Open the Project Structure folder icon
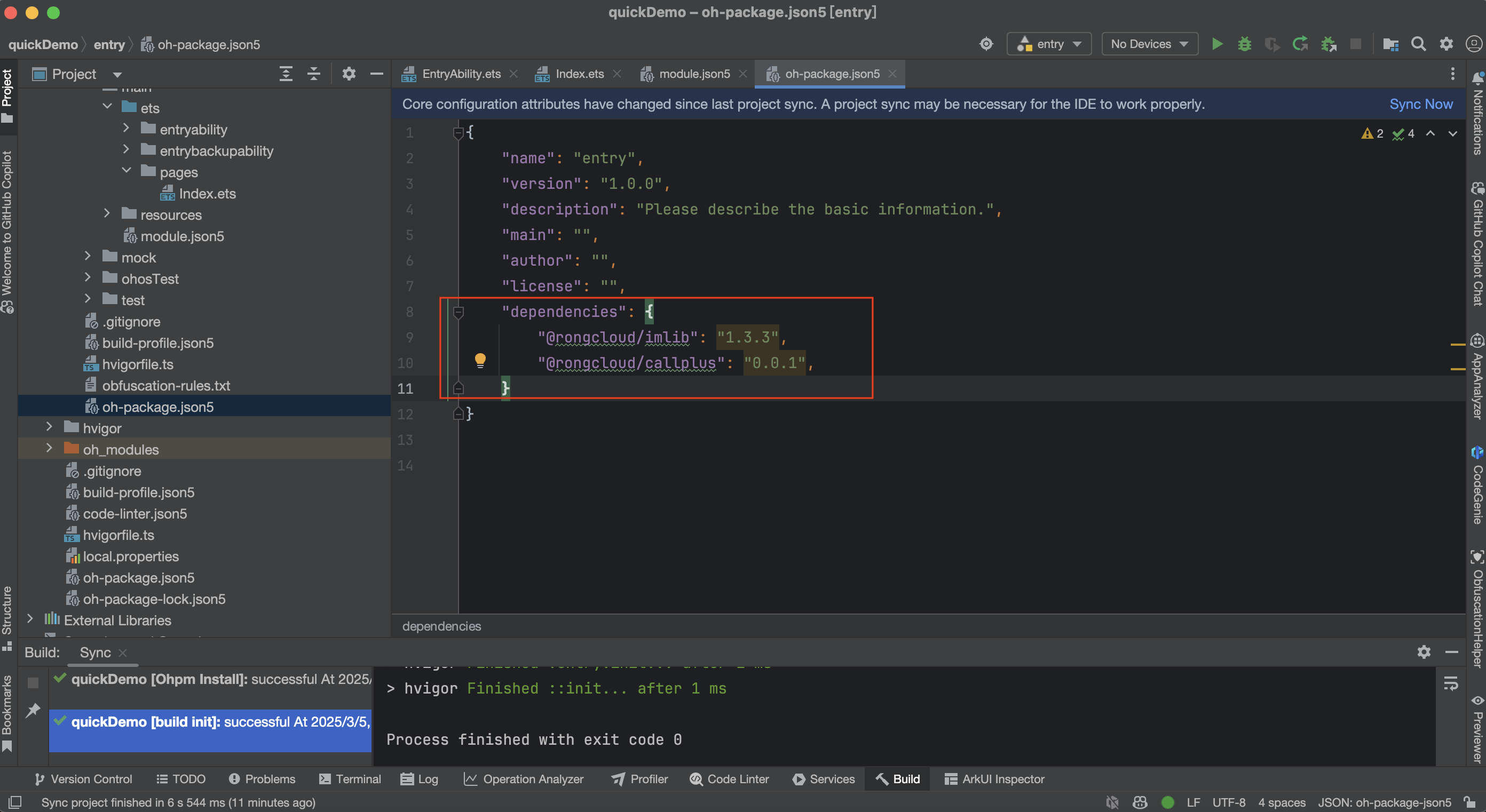 pos(1390,44)
